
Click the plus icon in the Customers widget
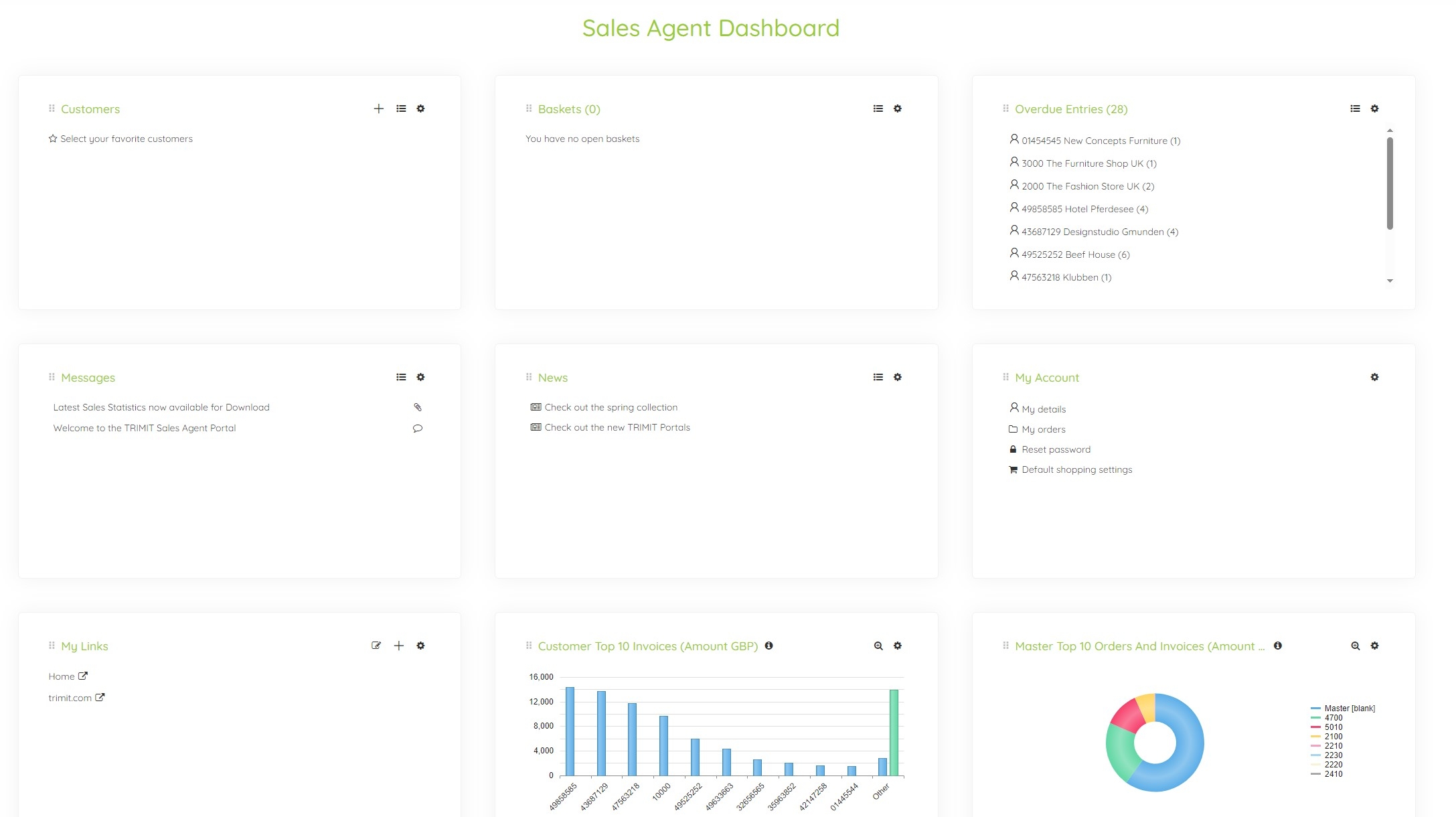click(x=378, y=108)
